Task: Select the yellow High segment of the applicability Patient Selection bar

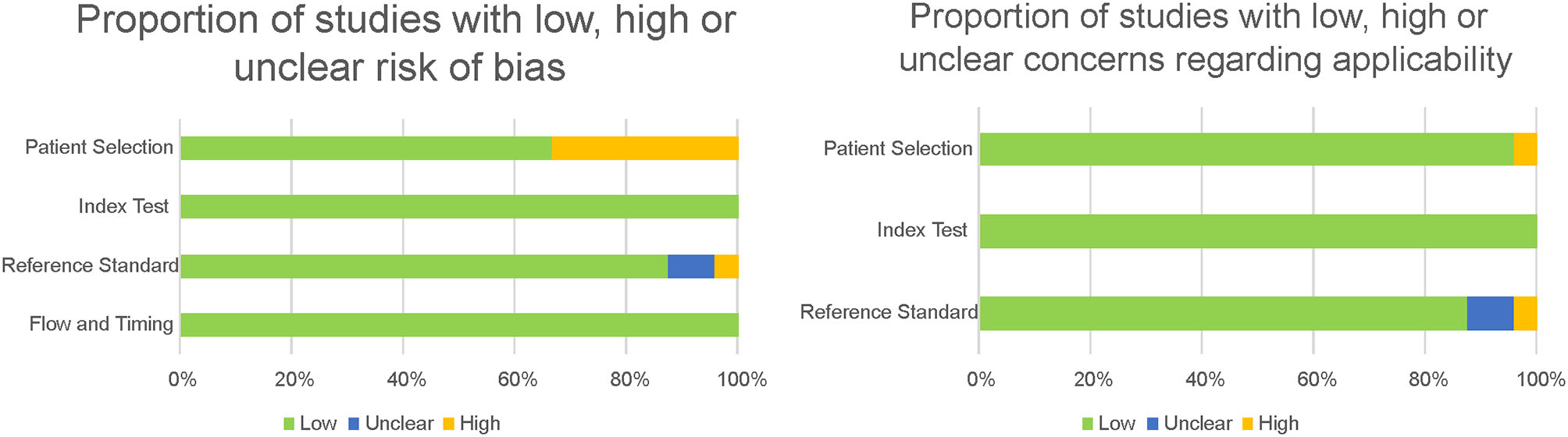Action: (1525, 149)
